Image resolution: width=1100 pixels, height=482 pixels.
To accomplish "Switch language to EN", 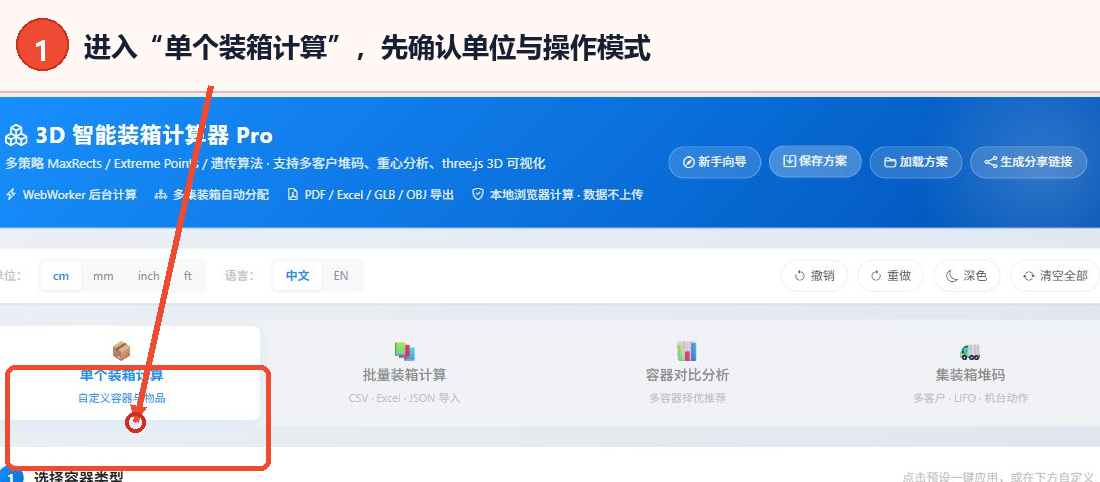I will tap(341, 276).
